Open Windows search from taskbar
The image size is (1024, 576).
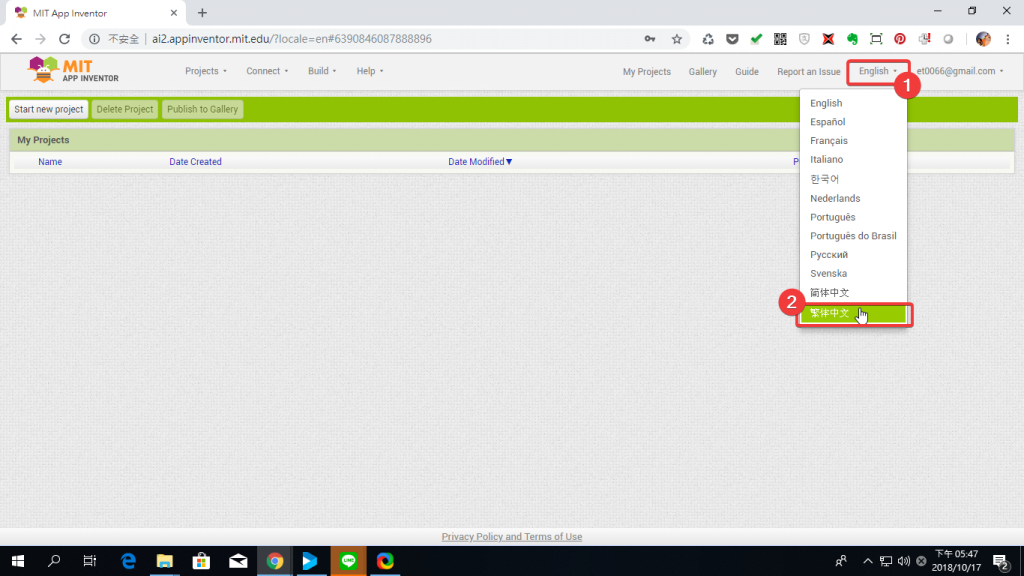54,561
